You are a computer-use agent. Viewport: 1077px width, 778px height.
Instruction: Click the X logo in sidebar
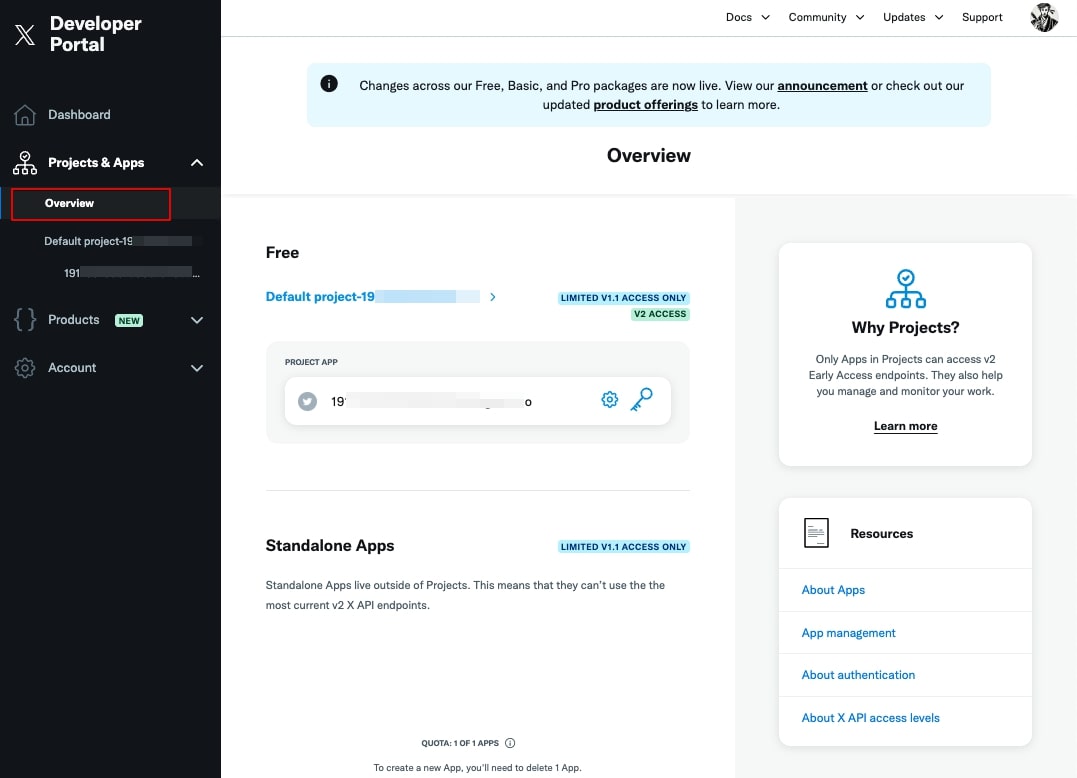pos(25,35)
